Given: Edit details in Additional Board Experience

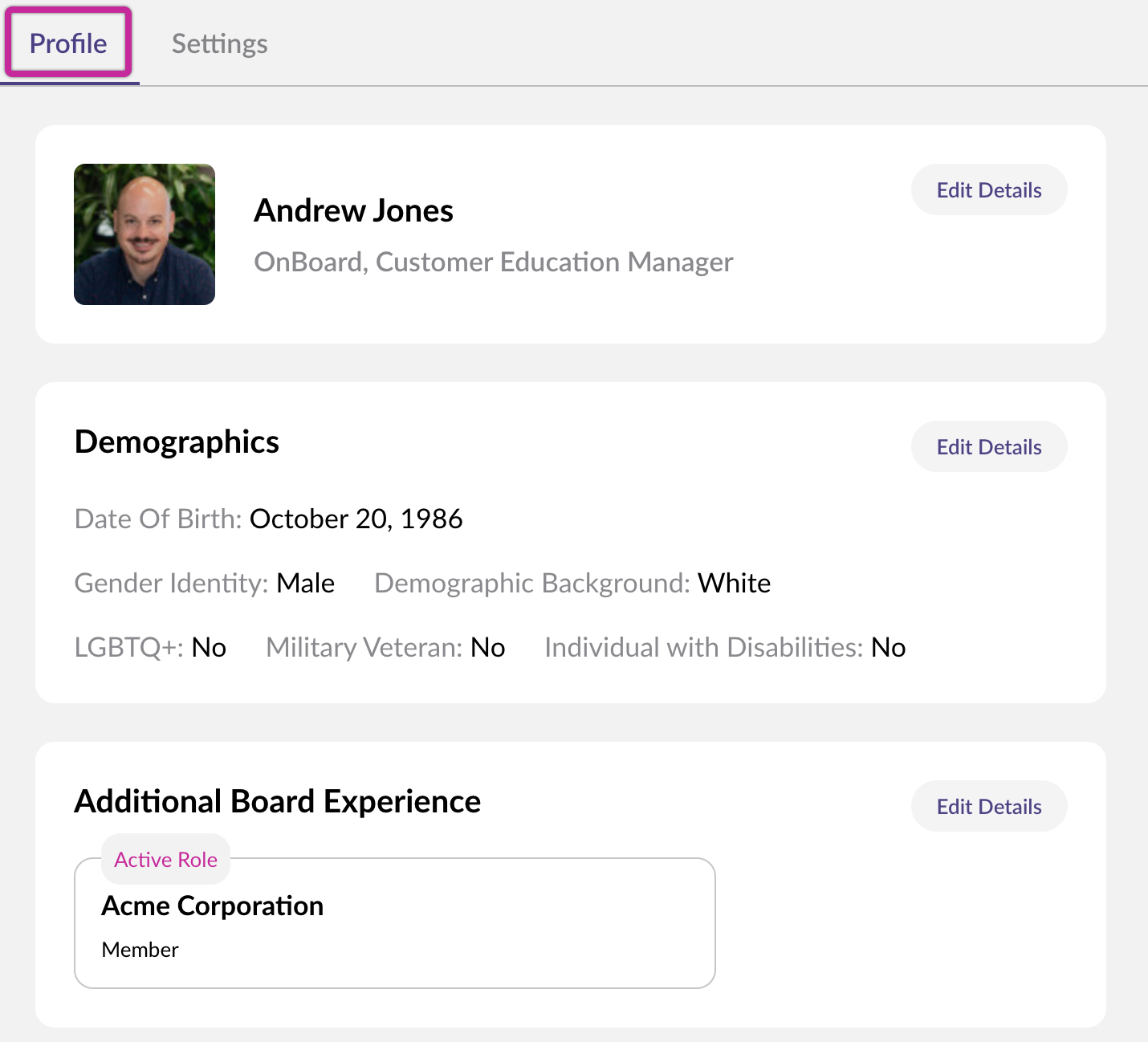Looking at the screenshot, I should (989, 807).
